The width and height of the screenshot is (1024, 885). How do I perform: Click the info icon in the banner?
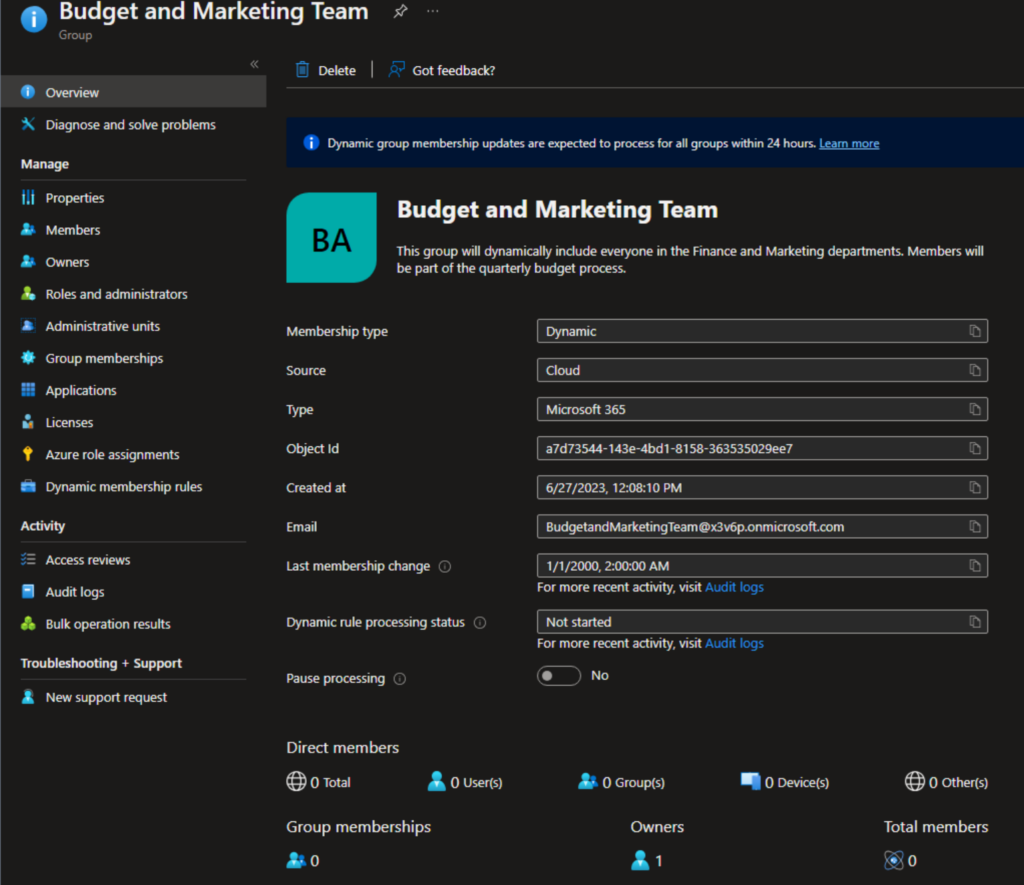coord(312,142)
